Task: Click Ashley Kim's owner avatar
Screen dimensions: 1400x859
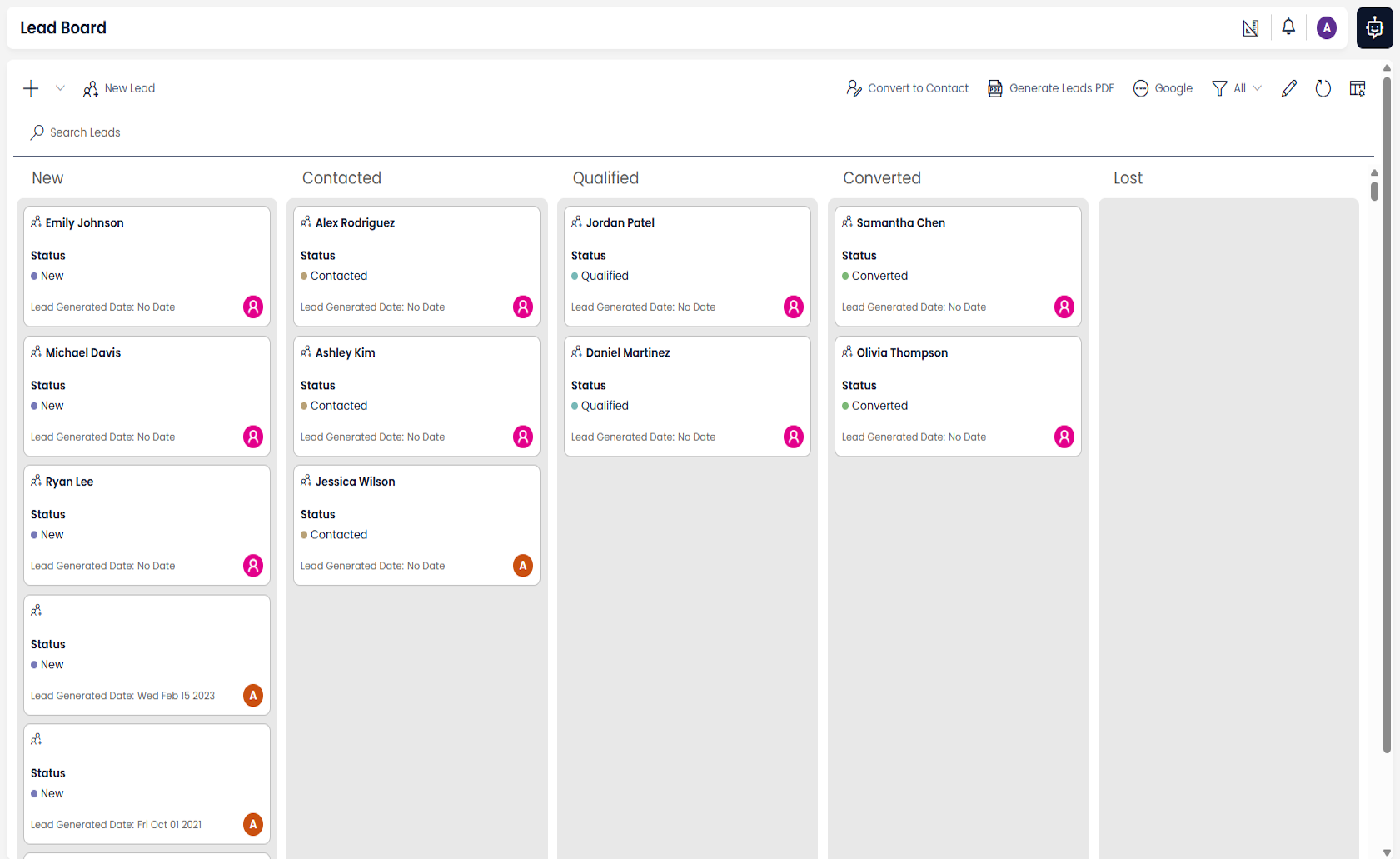Action: pyautogui.click(x=523, y=437)
